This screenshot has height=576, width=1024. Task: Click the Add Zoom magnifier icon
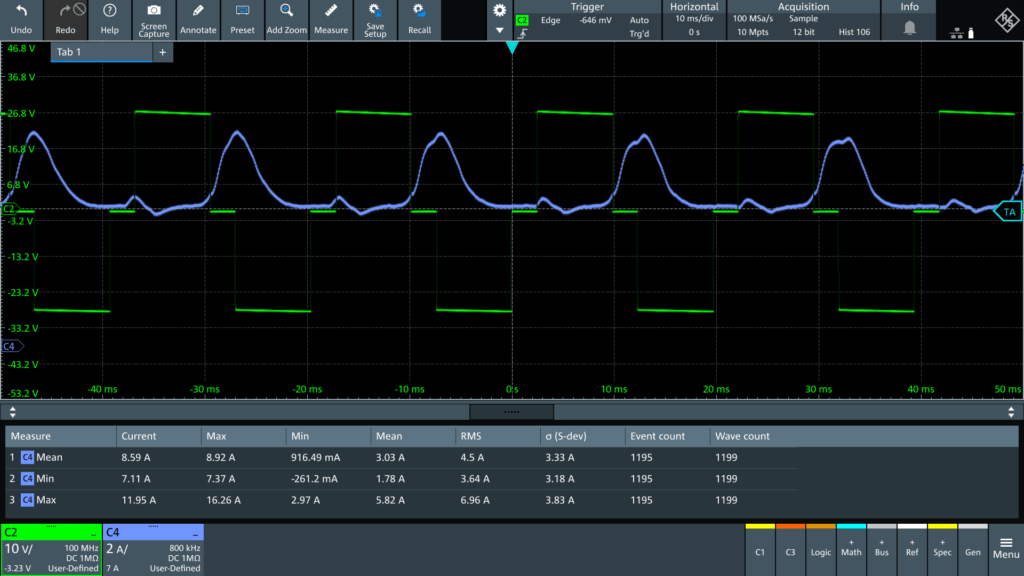point(287,10)
